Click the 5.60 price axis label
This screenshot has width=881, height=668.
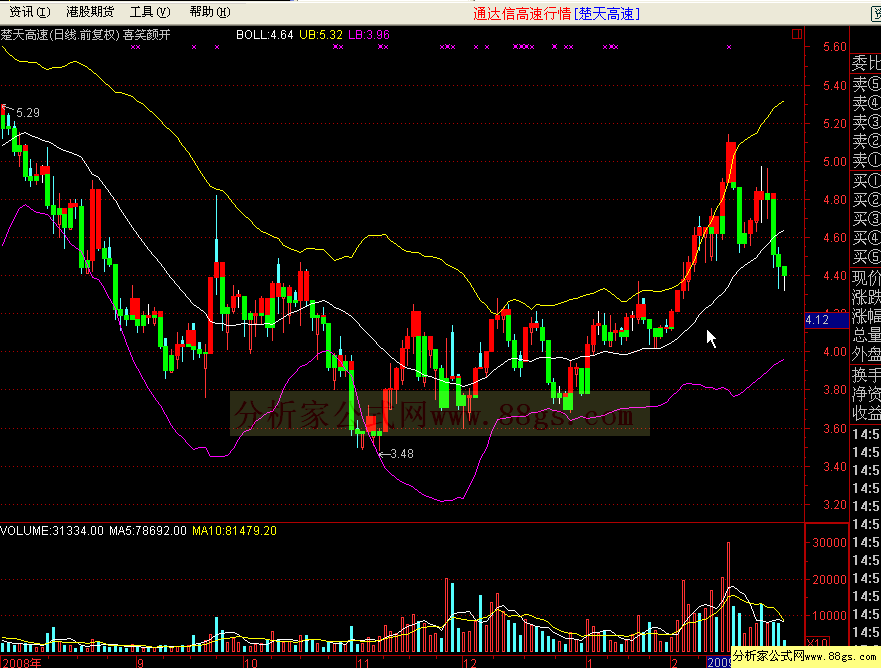click(834, 47)
